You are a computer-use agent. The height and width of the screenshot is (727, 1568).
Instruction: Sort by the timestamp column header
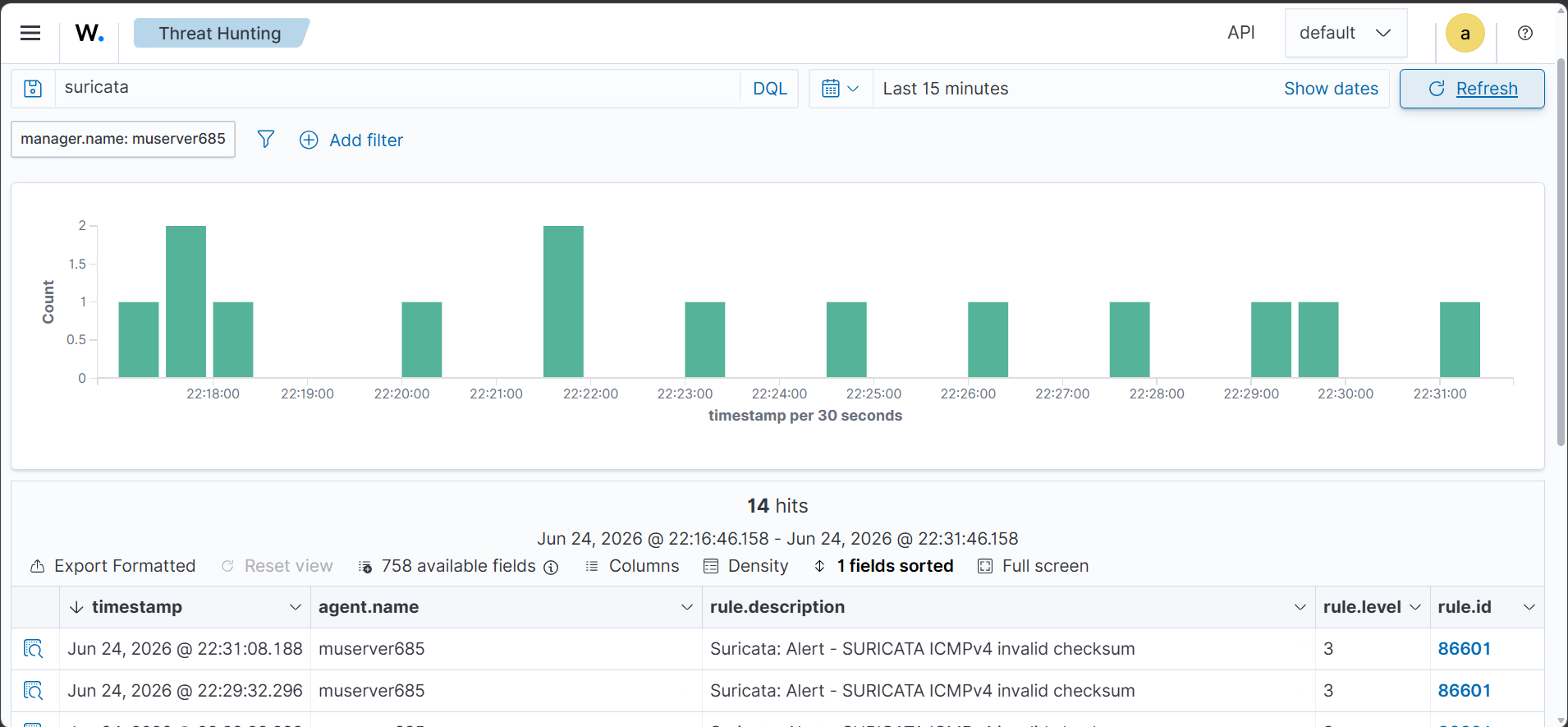(x=137, y=607)
